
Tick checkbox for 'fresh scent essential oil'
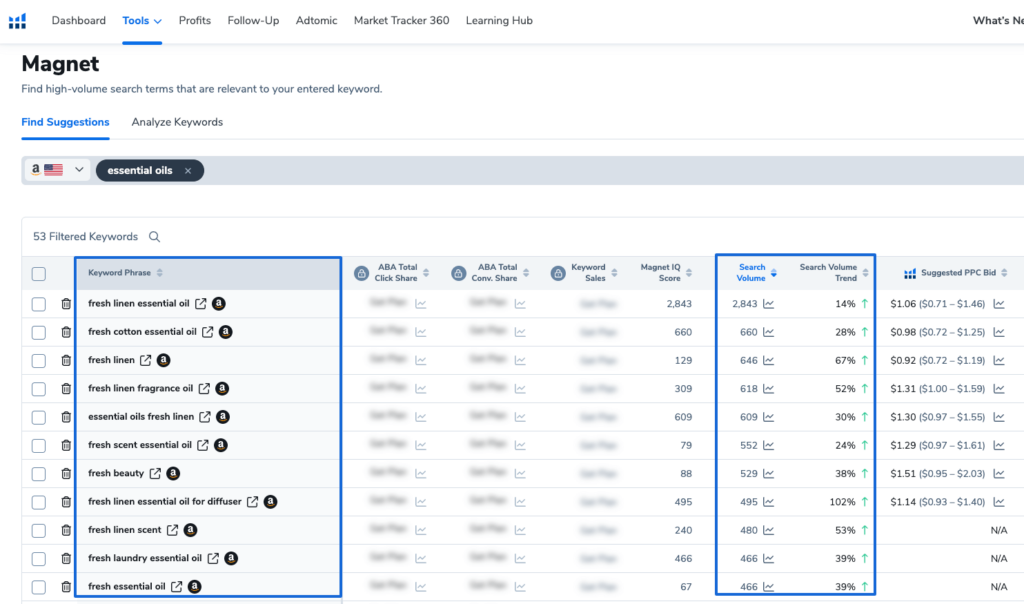click(39, 445)
